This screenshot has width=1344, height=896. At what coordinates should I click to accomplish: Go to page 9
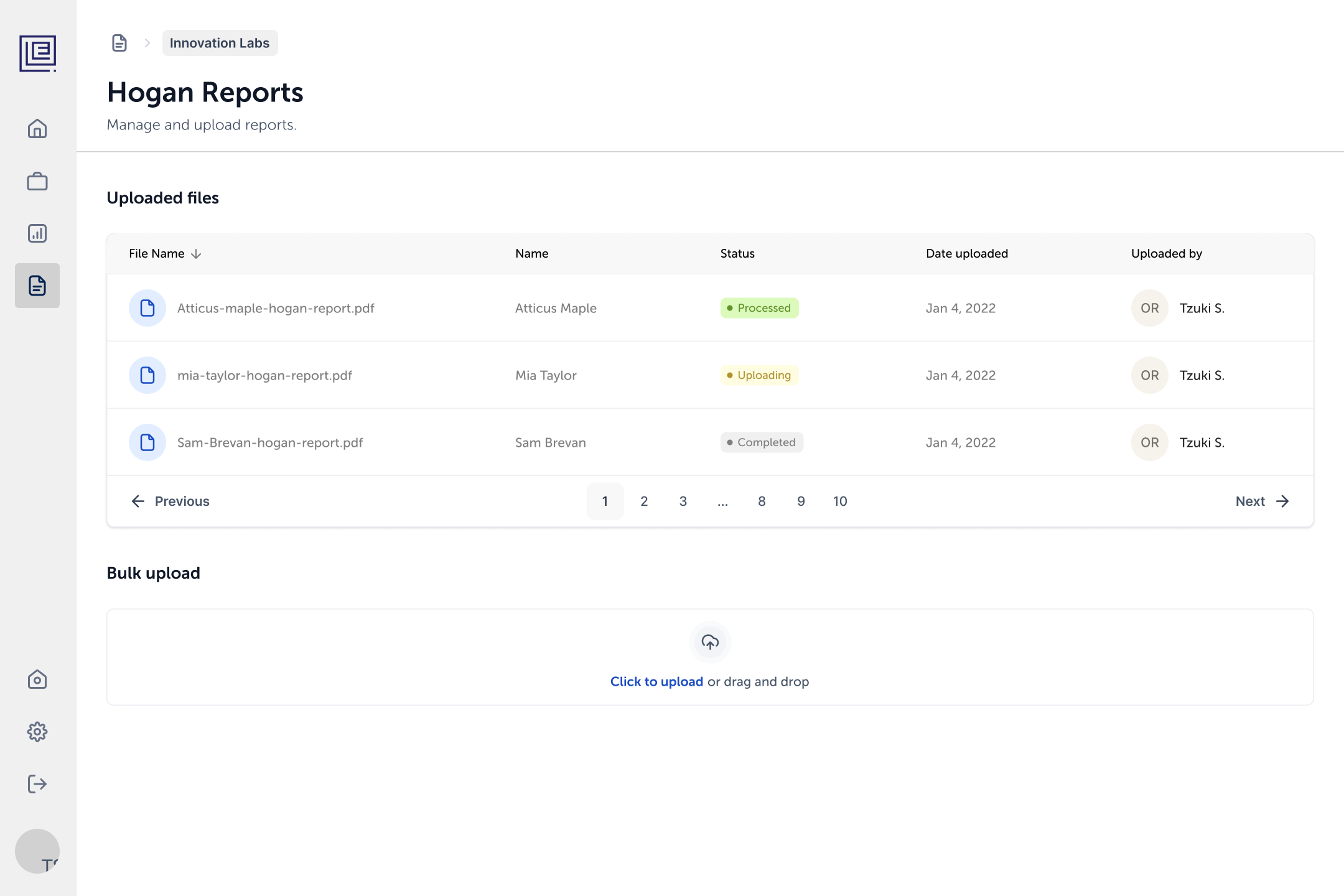point(801,502)
